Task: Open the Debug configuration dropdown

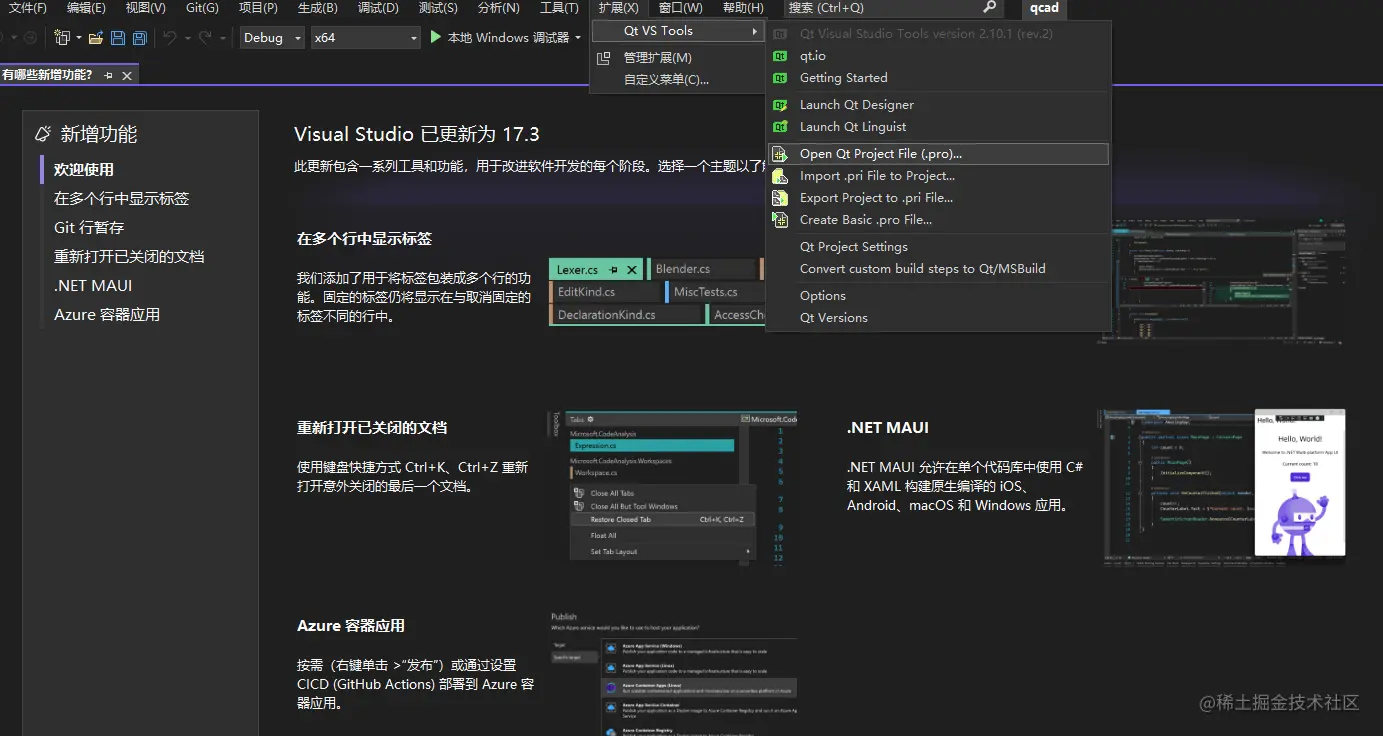Action: coord(272,38)
